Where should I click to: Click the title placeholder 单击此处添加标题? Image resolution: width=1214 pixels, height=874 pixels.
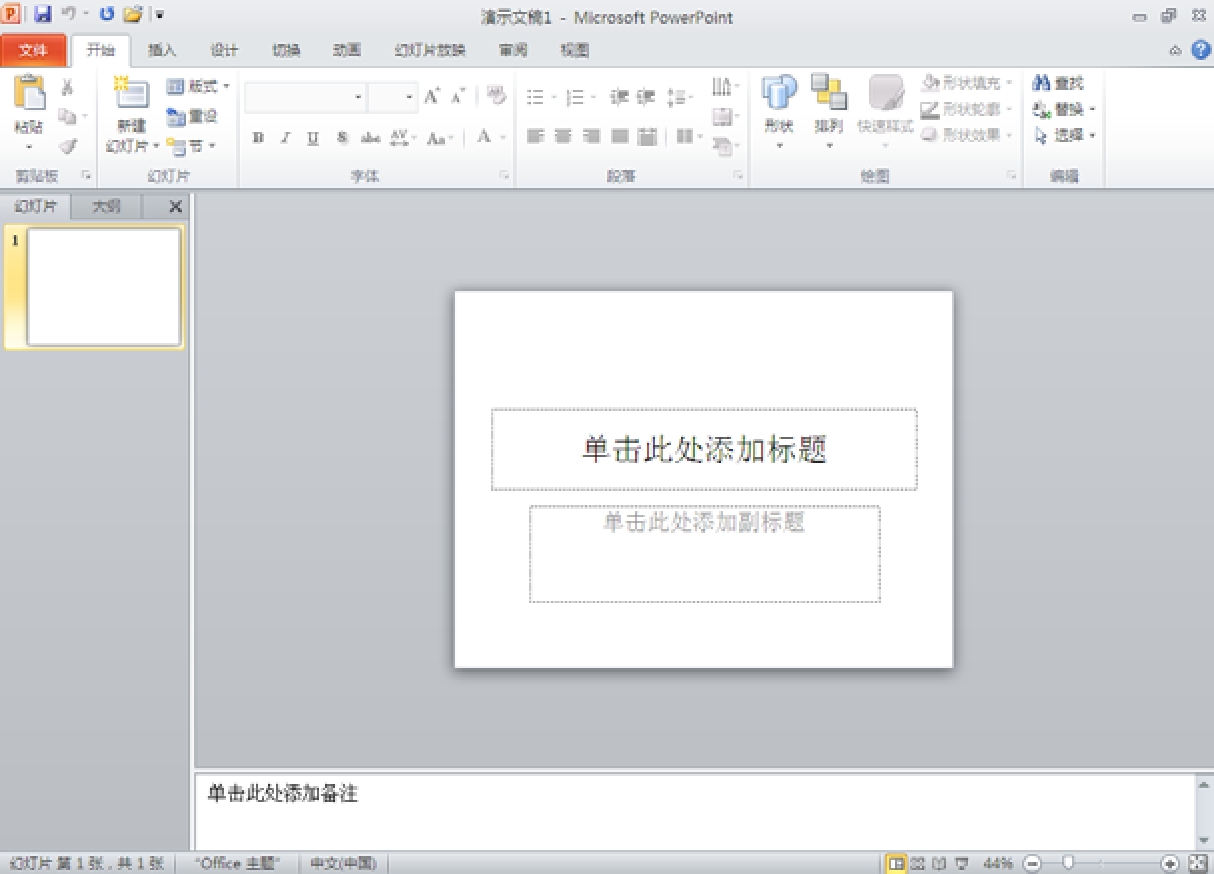[704, 449]
